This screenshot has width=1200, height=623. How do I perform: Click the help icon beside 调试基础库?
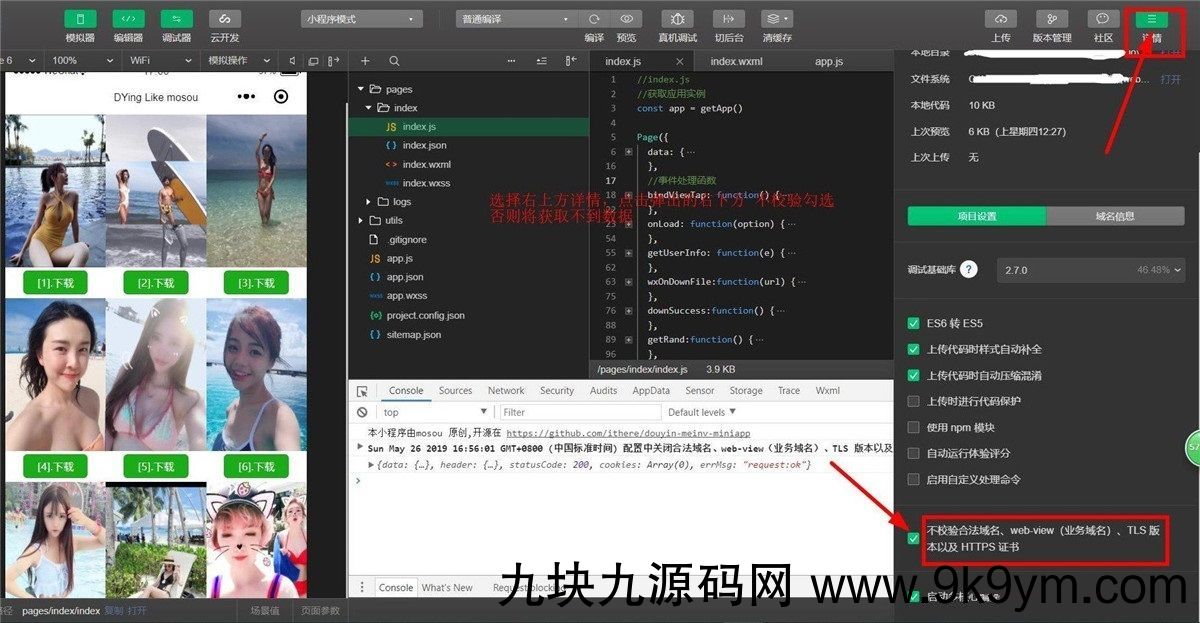[x=969, y=270]
